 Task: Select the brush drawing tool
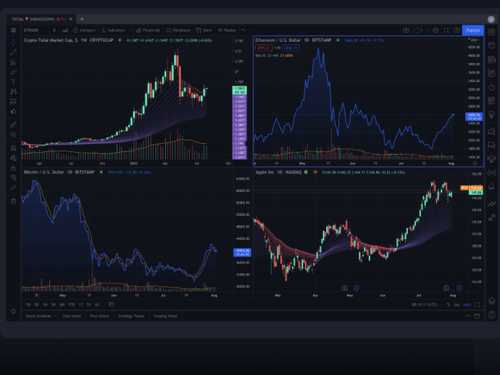coord(13,72)
